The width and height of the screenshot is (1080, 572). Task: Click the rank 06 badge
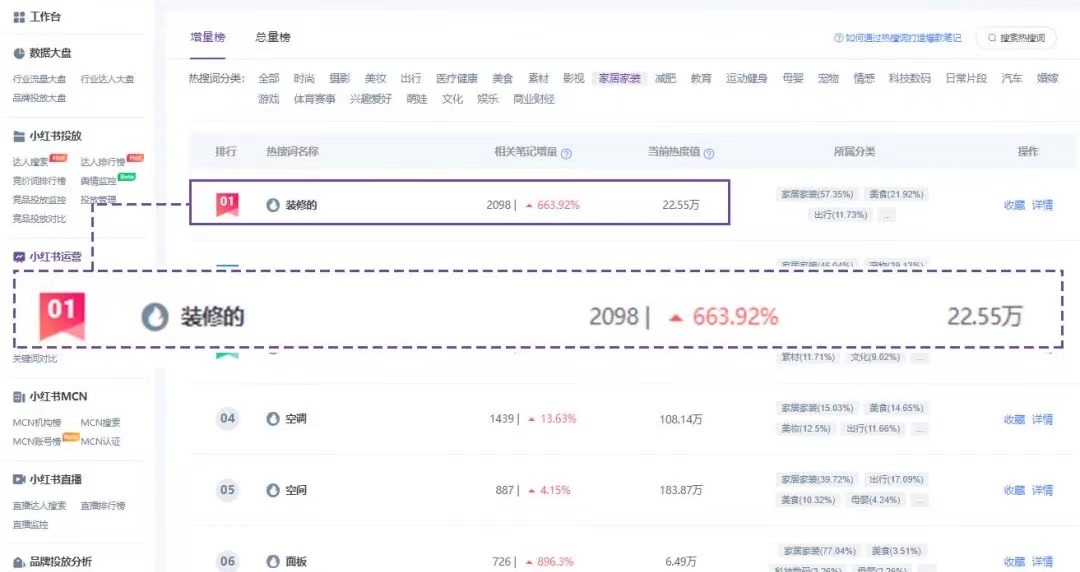tap(227, 561)
